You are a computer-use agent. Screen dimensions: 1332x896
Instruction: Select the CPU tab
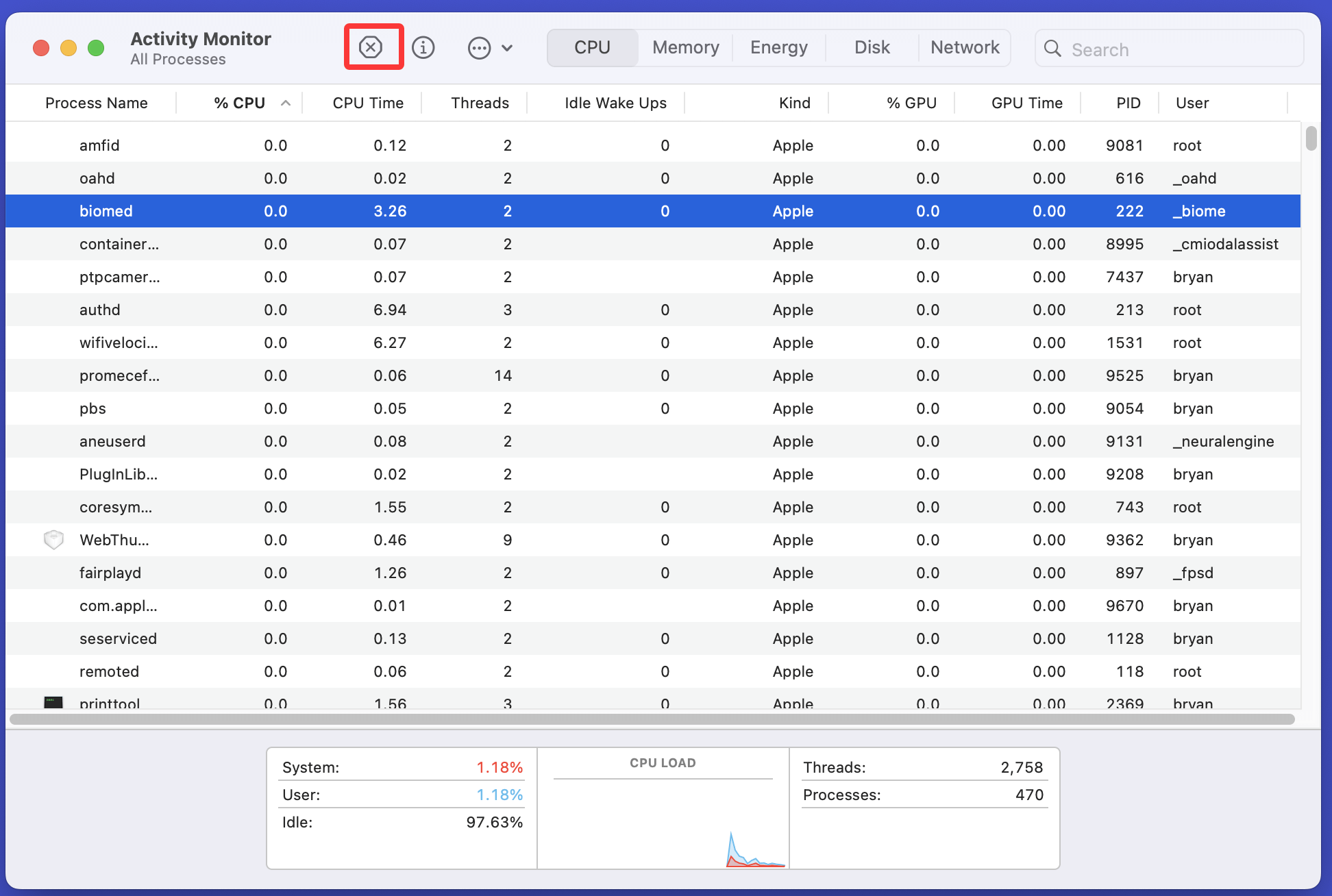tap(592, 47)
